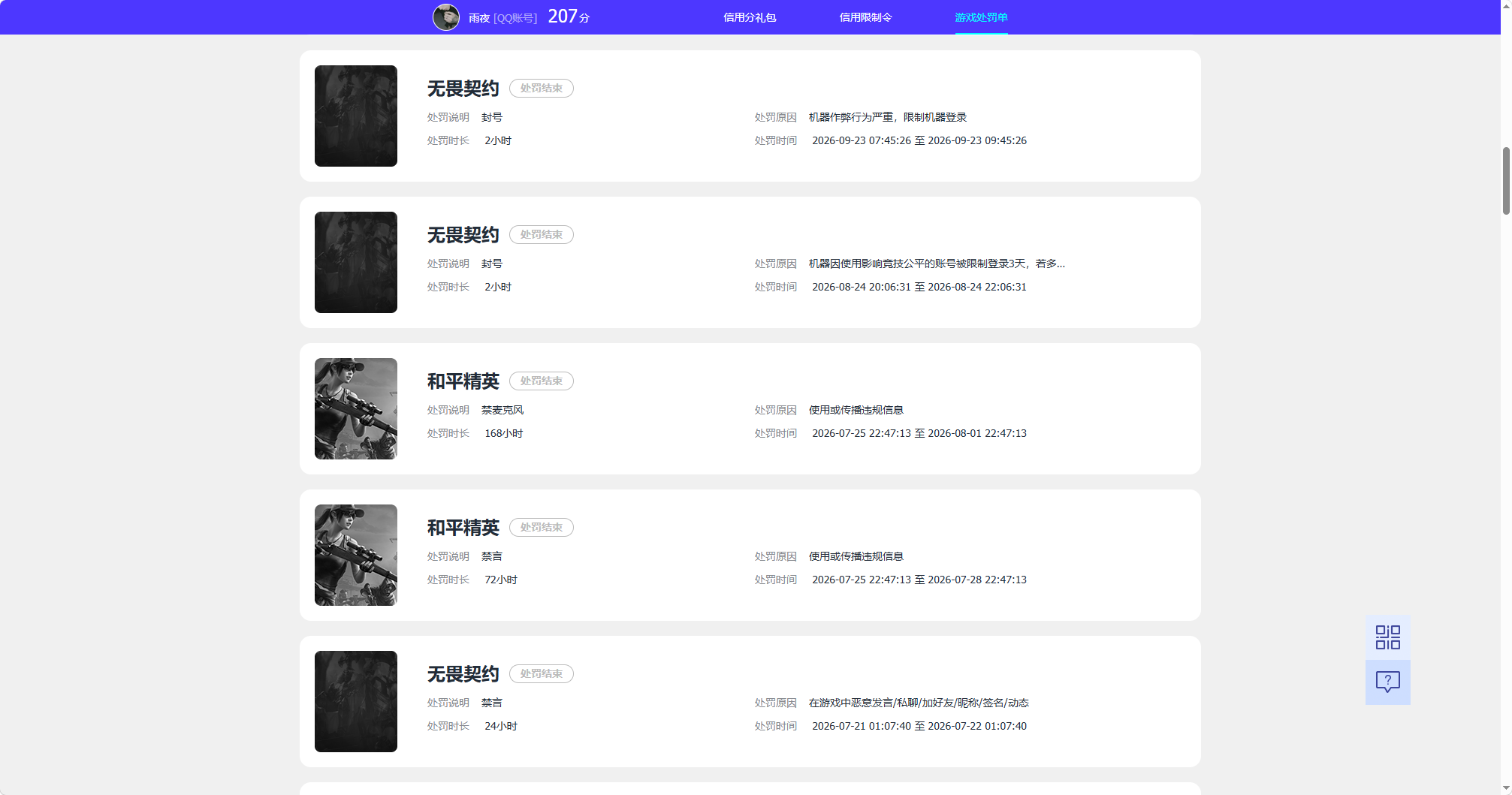Click time 2026-07-21 01:07:40 至 2026-07-22

pos(919,726)
